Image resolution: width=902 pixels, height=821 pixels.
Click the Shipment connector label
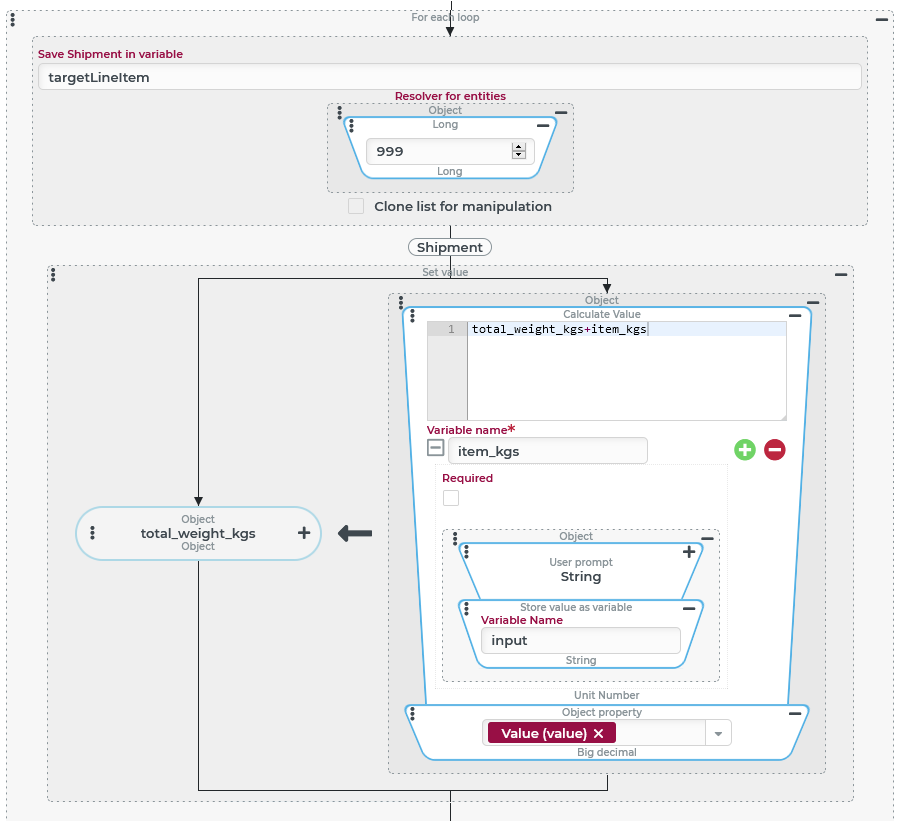(450, 247)
